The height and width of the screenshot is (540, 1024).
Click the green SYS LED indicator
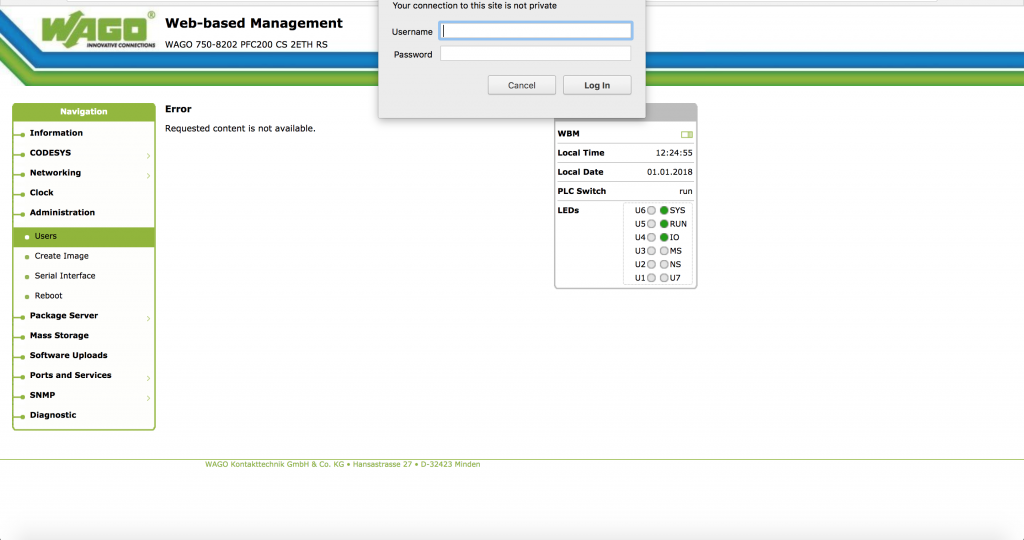(663, 211)
